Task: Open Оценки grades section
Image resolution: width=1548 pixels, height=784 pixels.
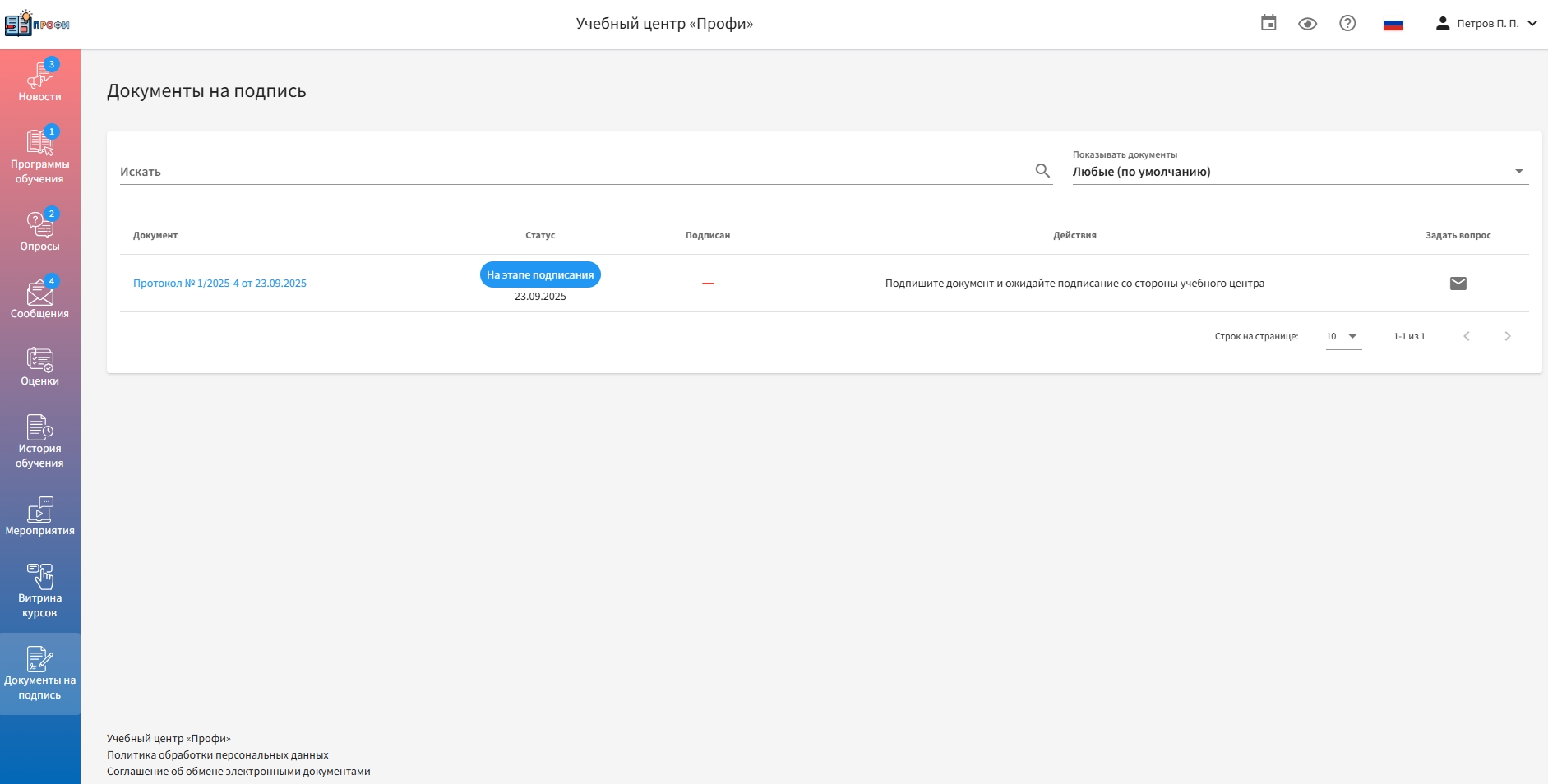Action: 39,366
